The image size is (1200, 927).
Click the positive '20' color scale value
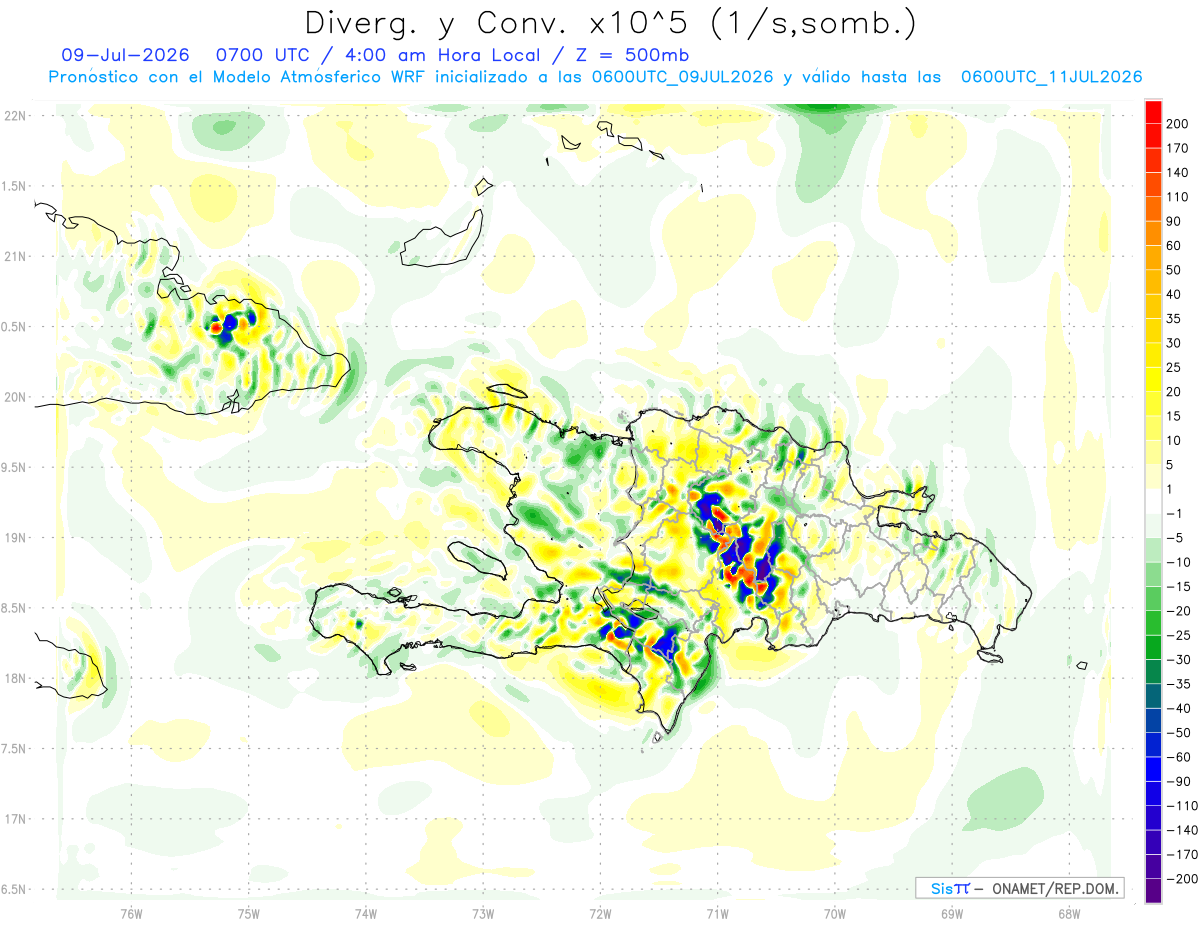point(1175,391)
